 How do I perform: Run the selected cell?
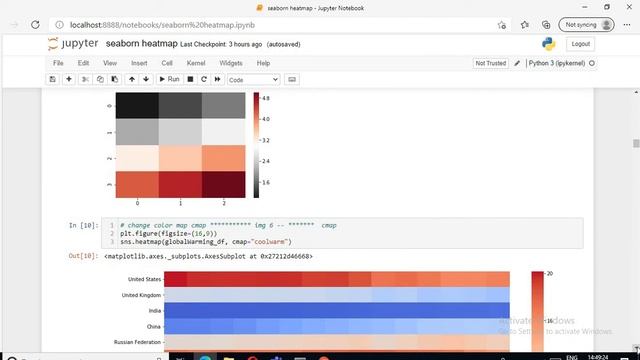coord(169,79)
